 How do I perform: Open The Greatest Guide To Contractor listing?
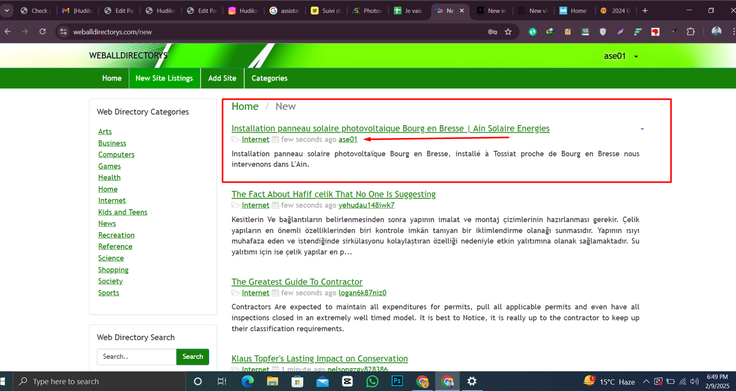(x=297, y=282)
